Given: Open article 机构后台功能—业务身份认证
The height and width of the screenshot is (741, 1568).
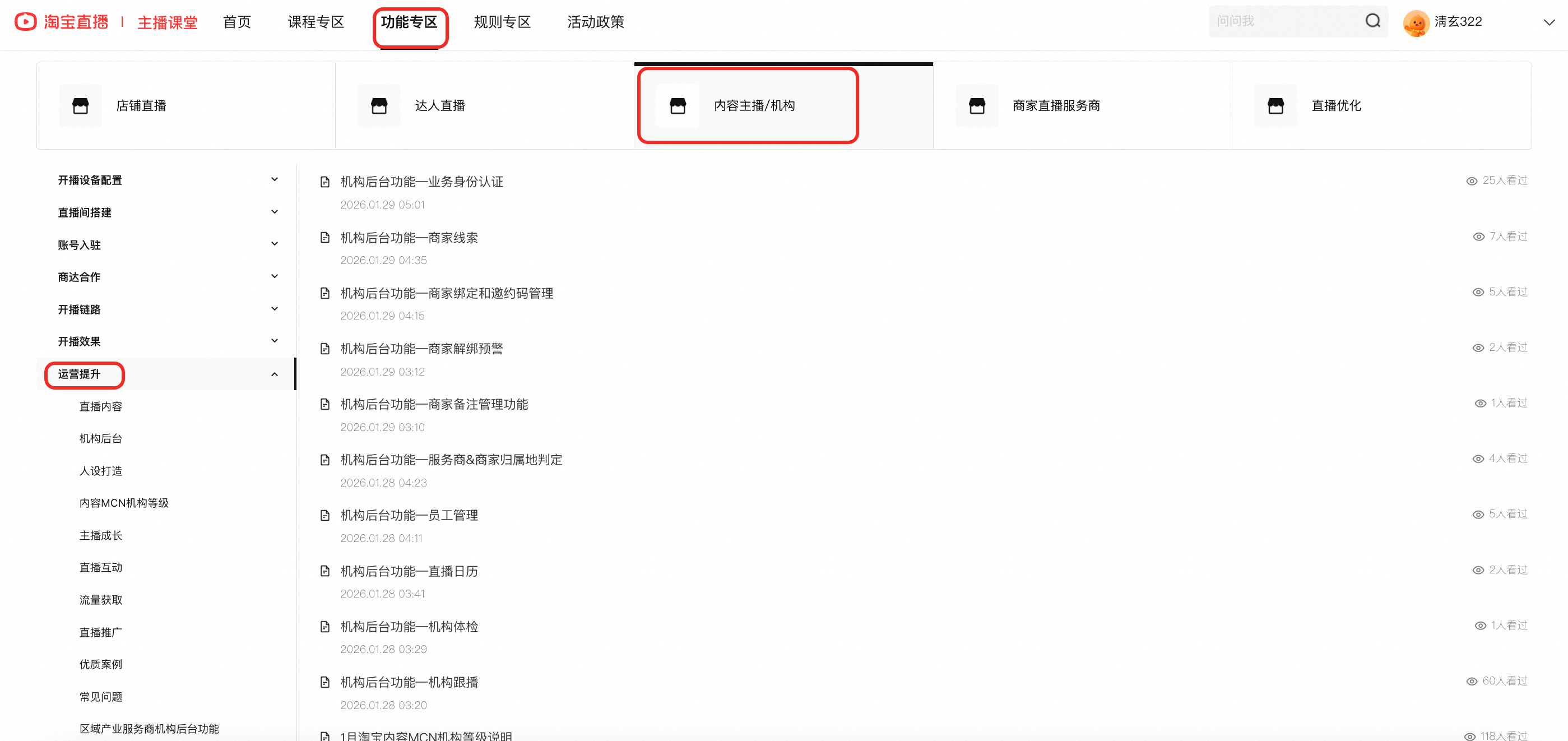Looking at the screenshot, I should click(422, 182).
